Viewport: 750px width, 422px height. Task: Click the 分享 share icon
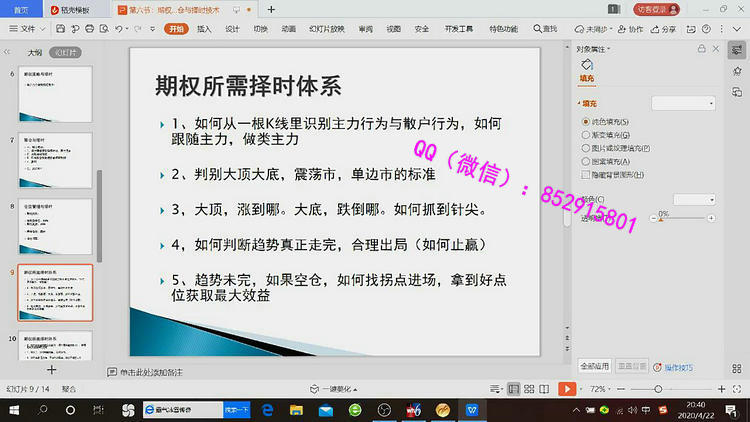[664, 30]
